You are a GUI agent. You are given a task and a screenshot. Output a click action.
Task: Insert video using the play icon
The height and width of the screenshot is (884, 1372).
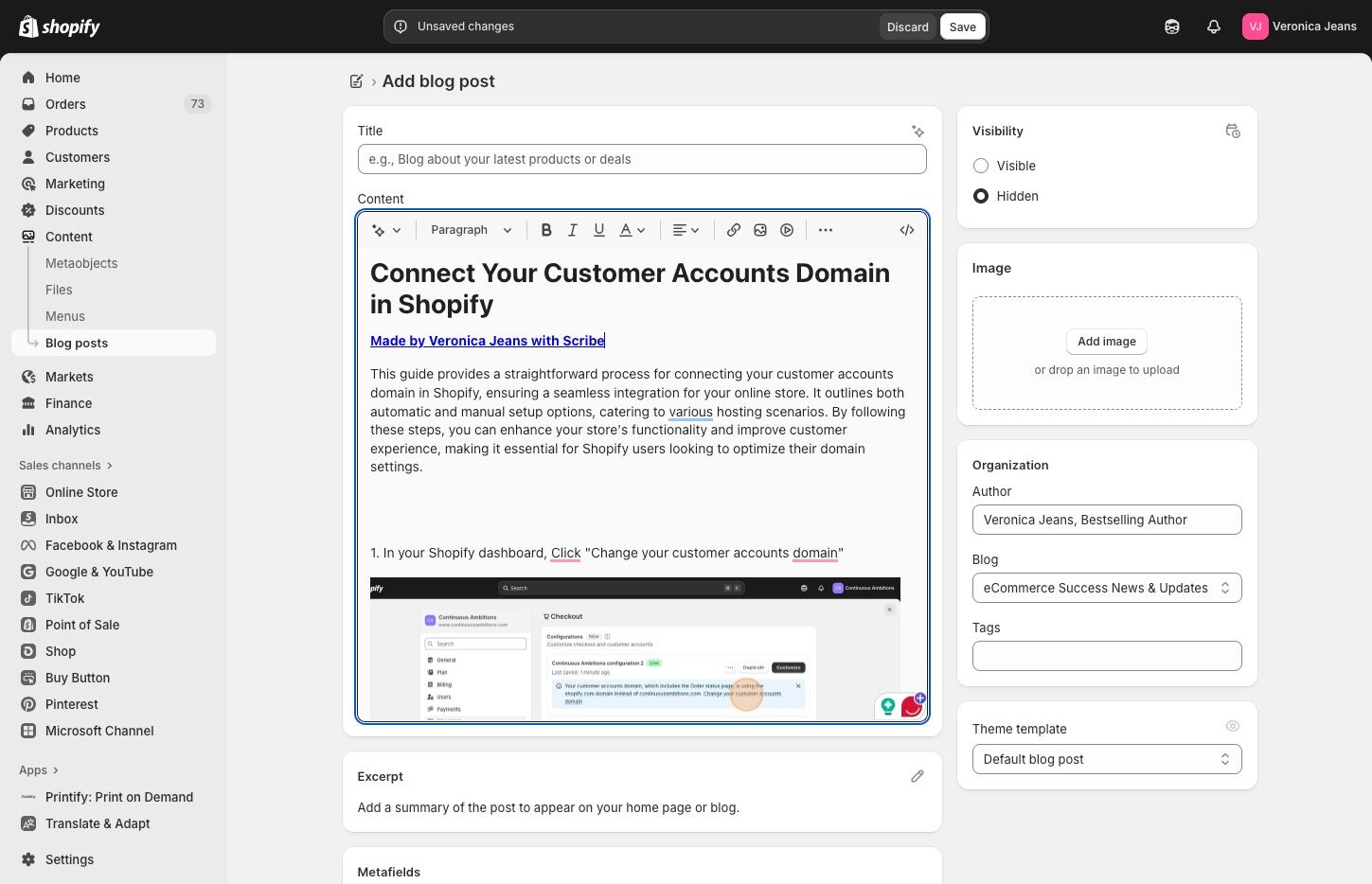(x=786, y=230)
